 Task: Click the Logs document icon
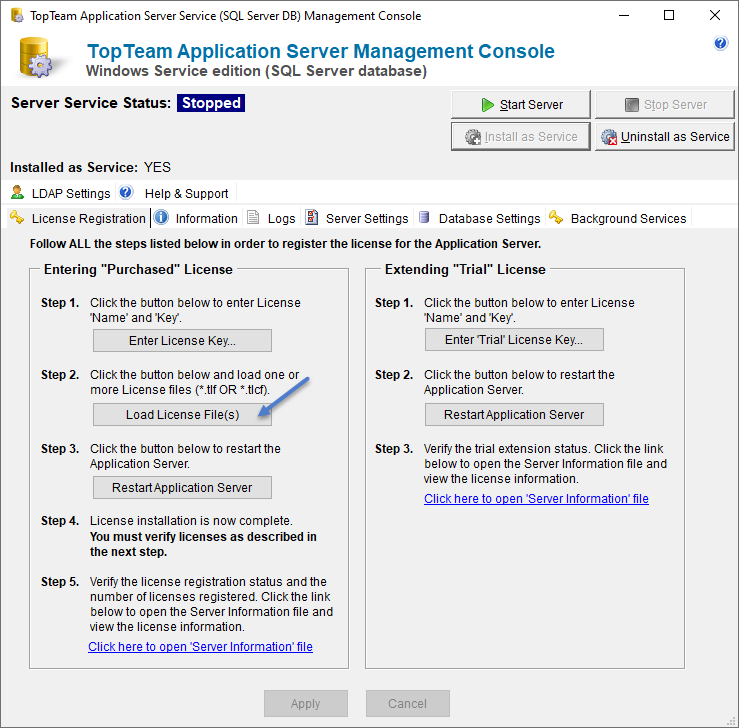[x=253, y=217]
